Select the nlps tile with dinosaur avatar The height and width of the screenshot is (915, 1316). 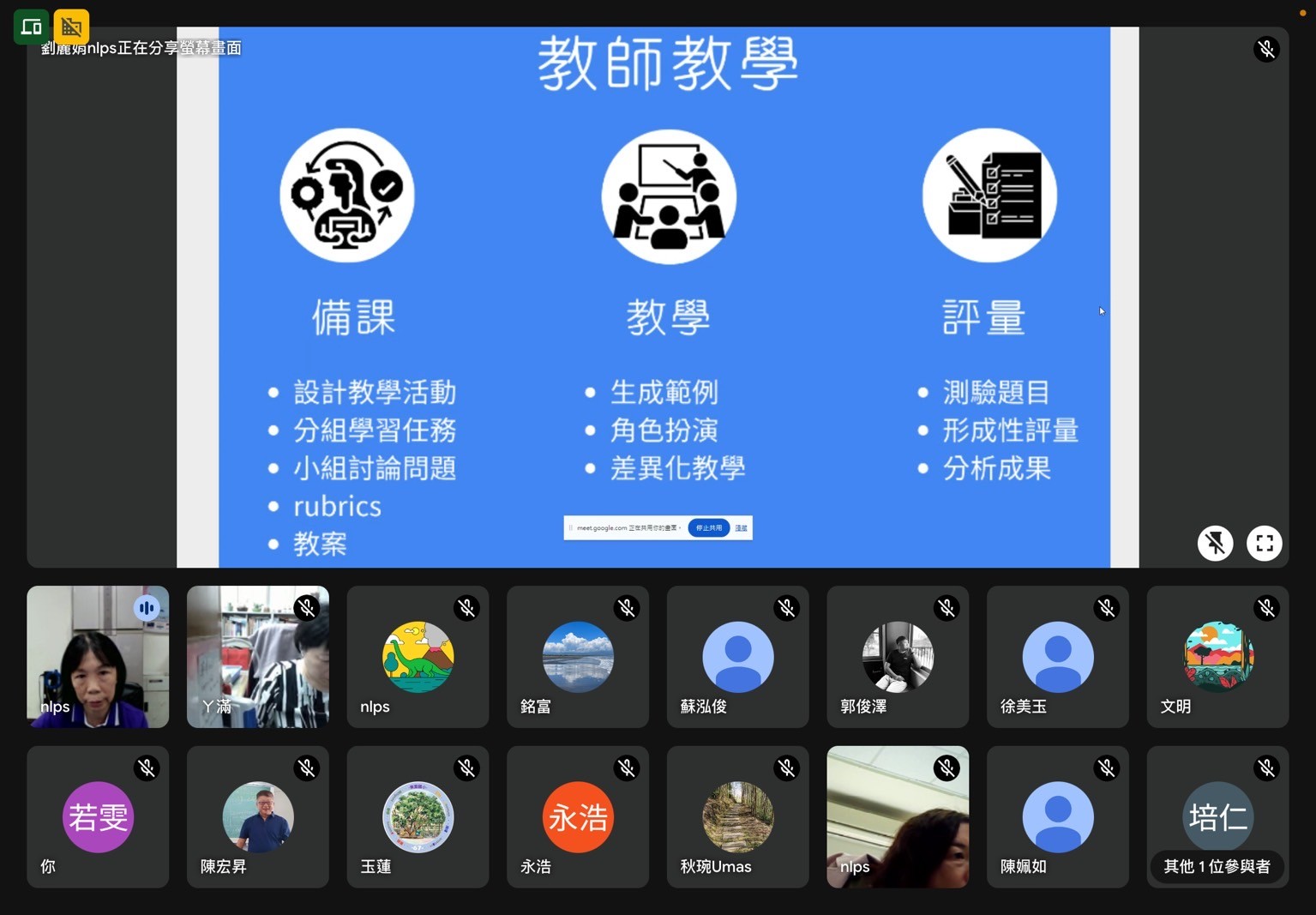pyautogui.click(x=418, y=657)
